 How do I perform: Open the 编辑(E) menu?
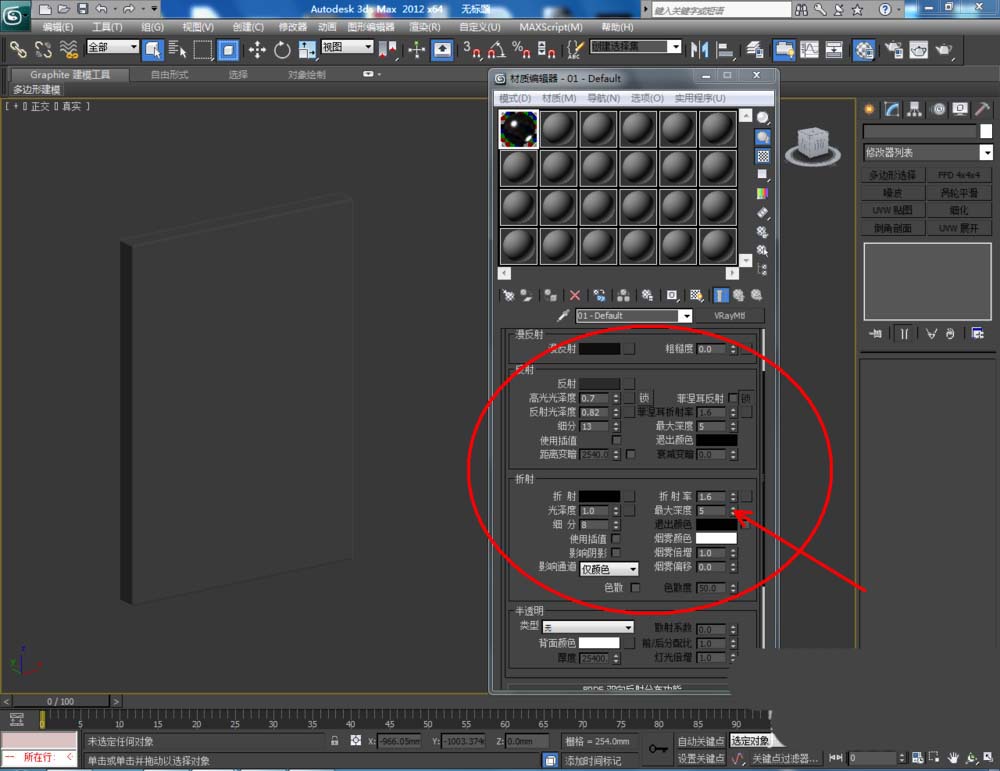[x=58, y=27]
